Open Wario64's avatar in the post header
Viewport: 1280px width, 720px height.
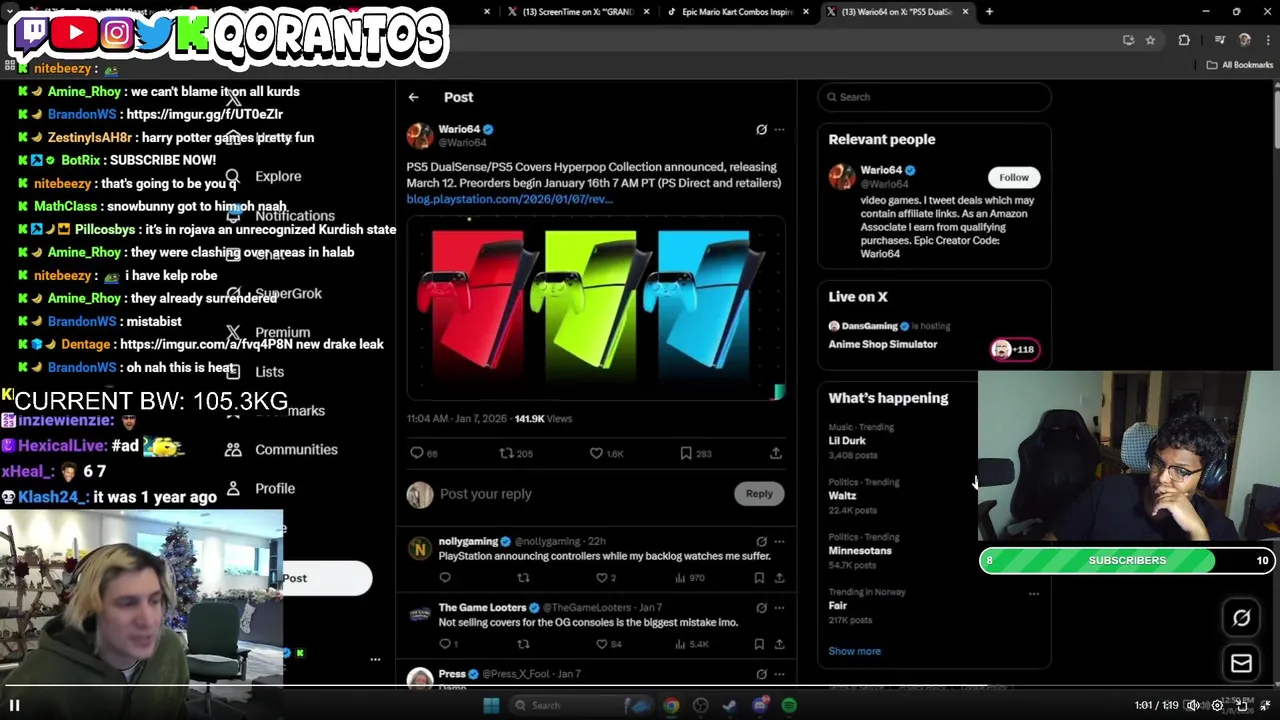point(420,135)
